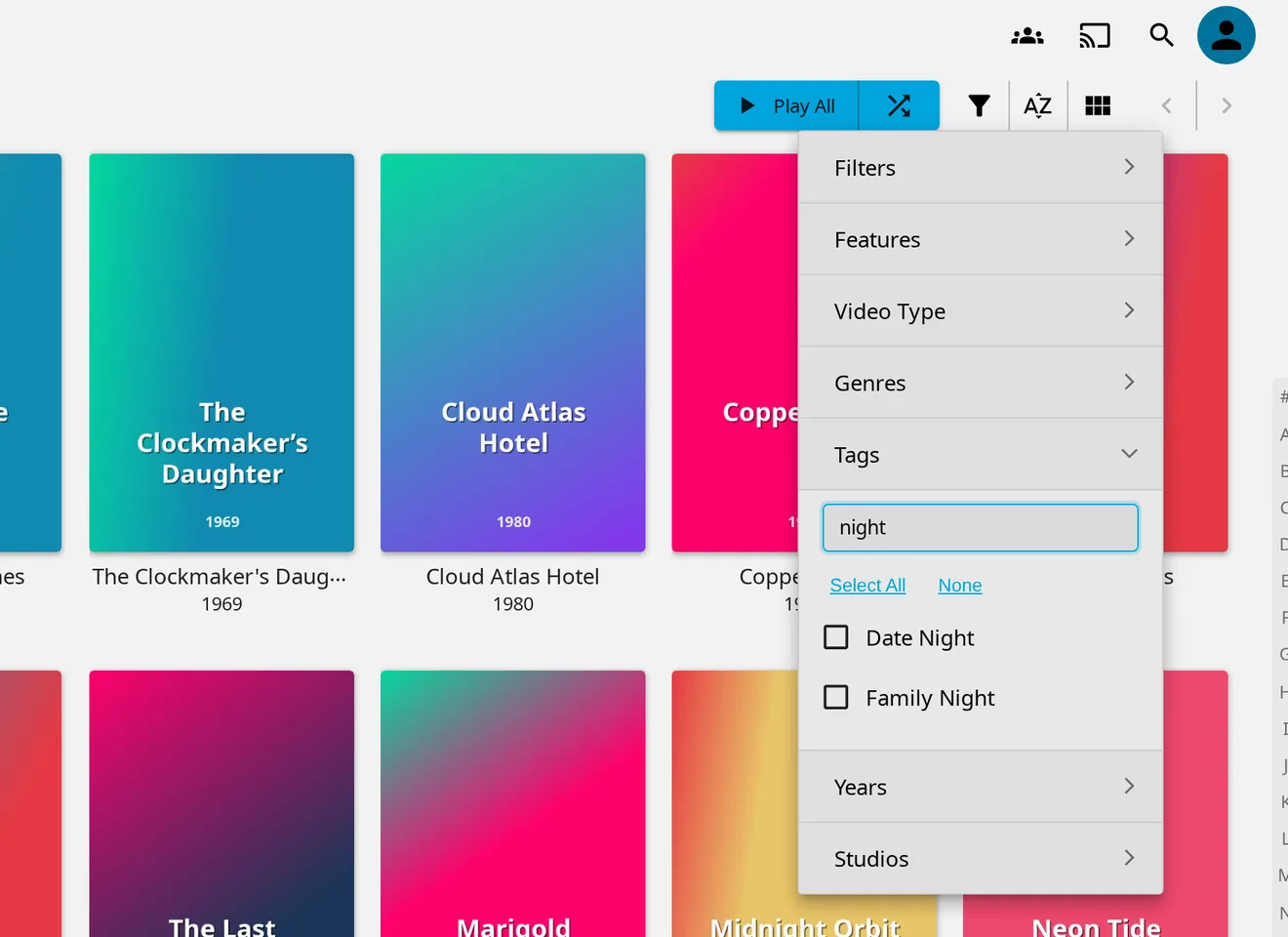Screen dimensions: 1288x937
Task: Close the filter menu via funnel icon
Action: tap(979, 105)
